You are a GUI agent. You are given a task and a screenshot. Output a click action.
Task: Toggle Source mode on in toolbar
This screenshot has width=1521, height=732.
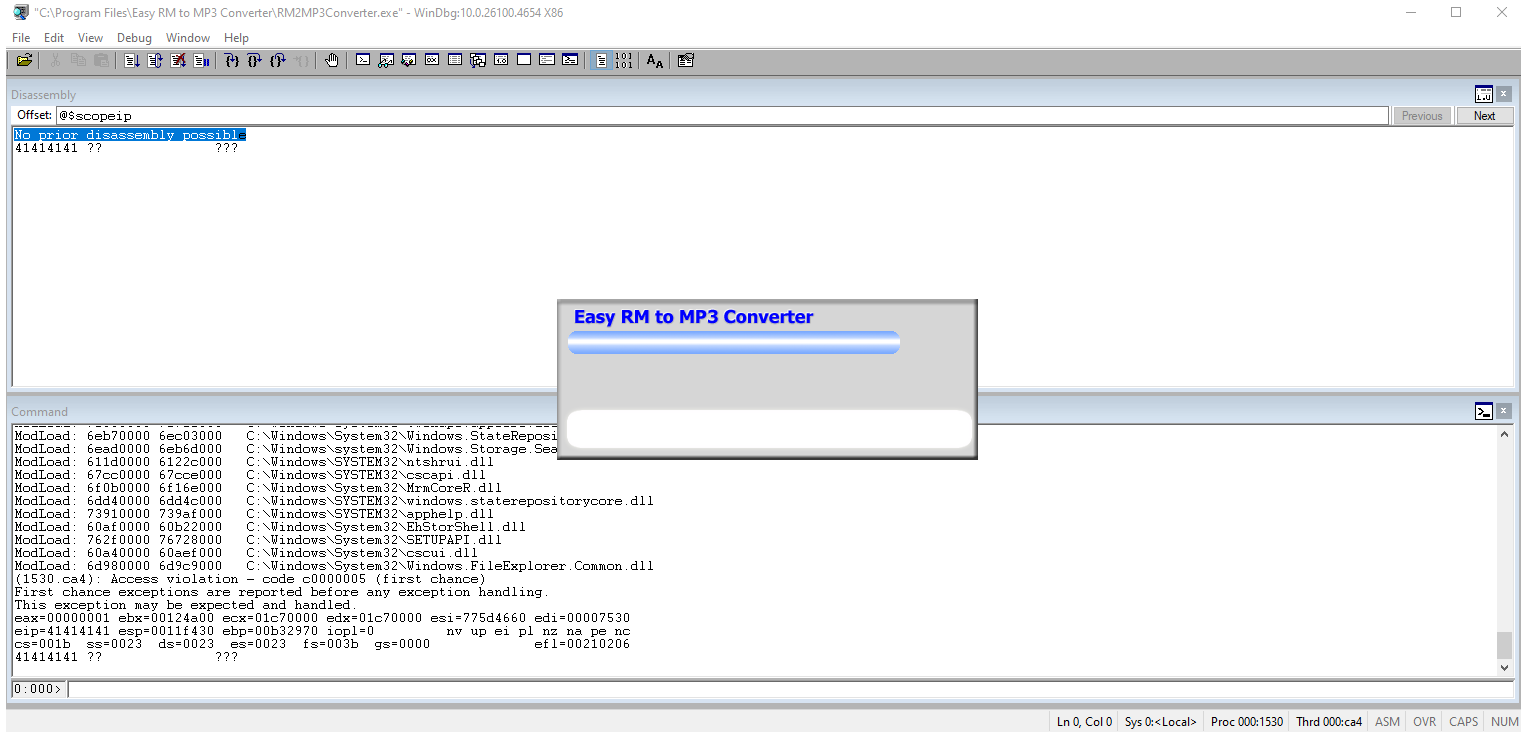tap(600, 61)
